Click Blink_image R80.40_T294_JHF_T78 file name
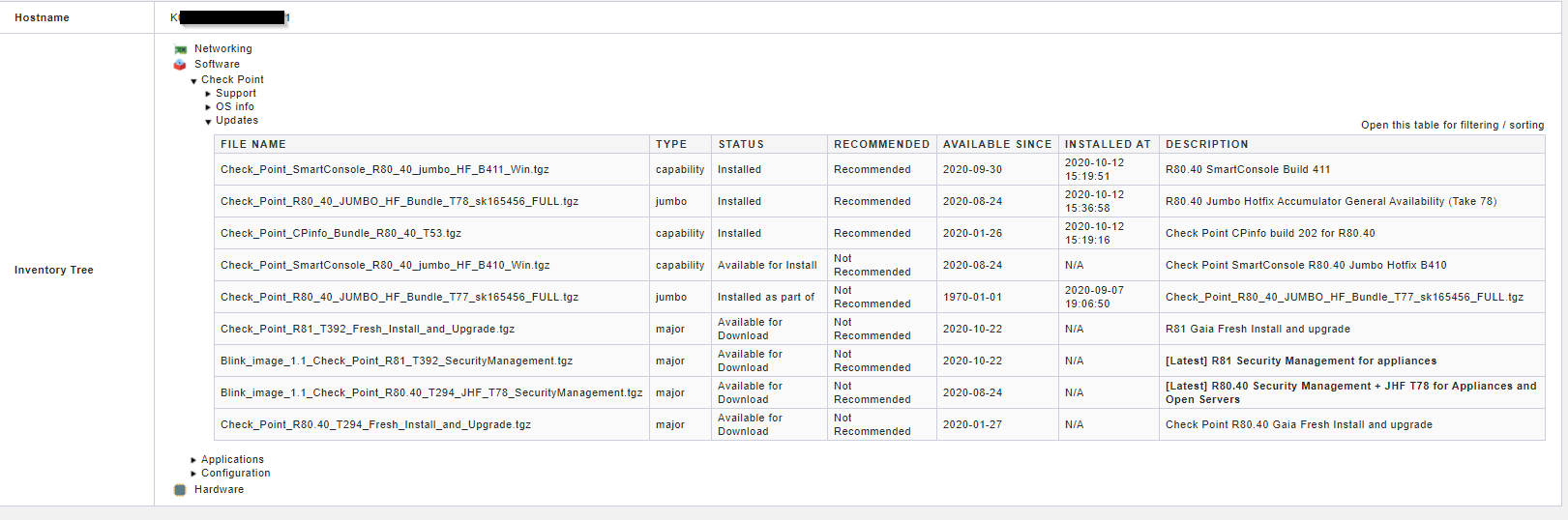 tap(431, 392)
